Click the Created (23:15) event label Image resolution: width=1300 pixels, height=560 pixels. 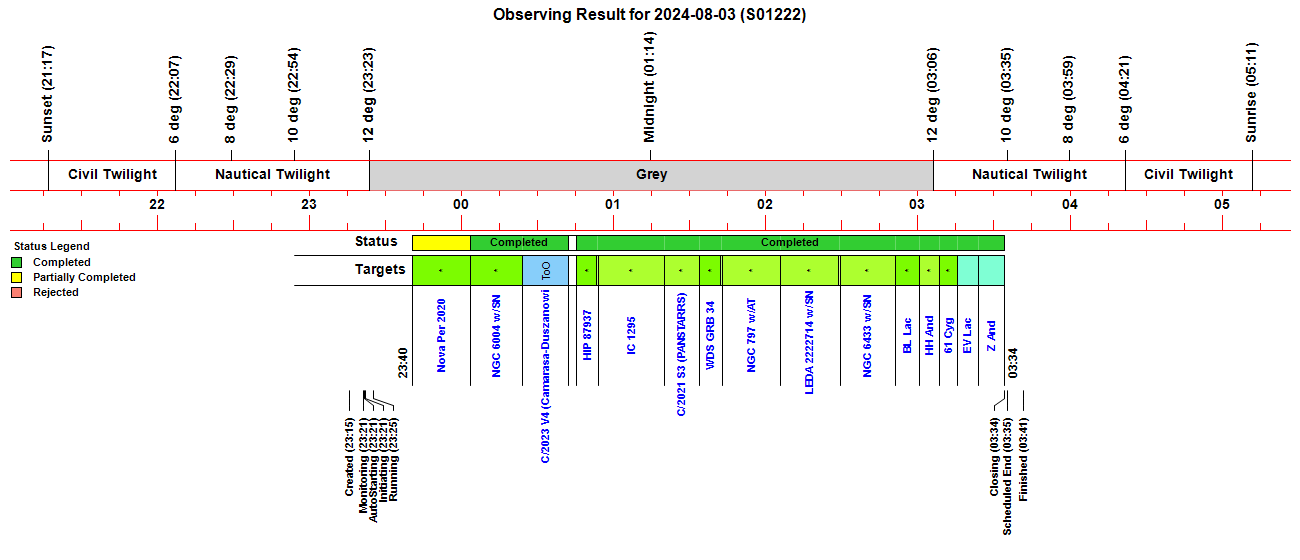point(349,457)
